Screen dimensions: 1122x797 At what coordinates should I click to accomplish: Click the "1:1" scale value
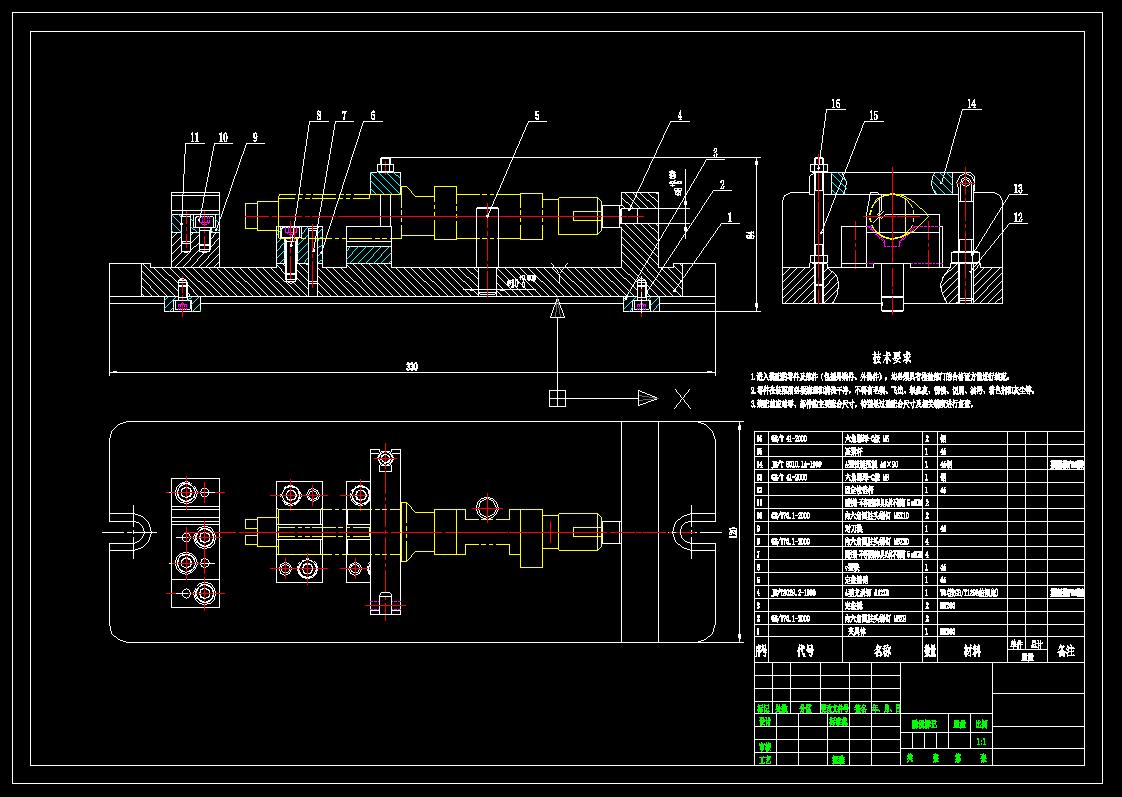coord(981,742)
